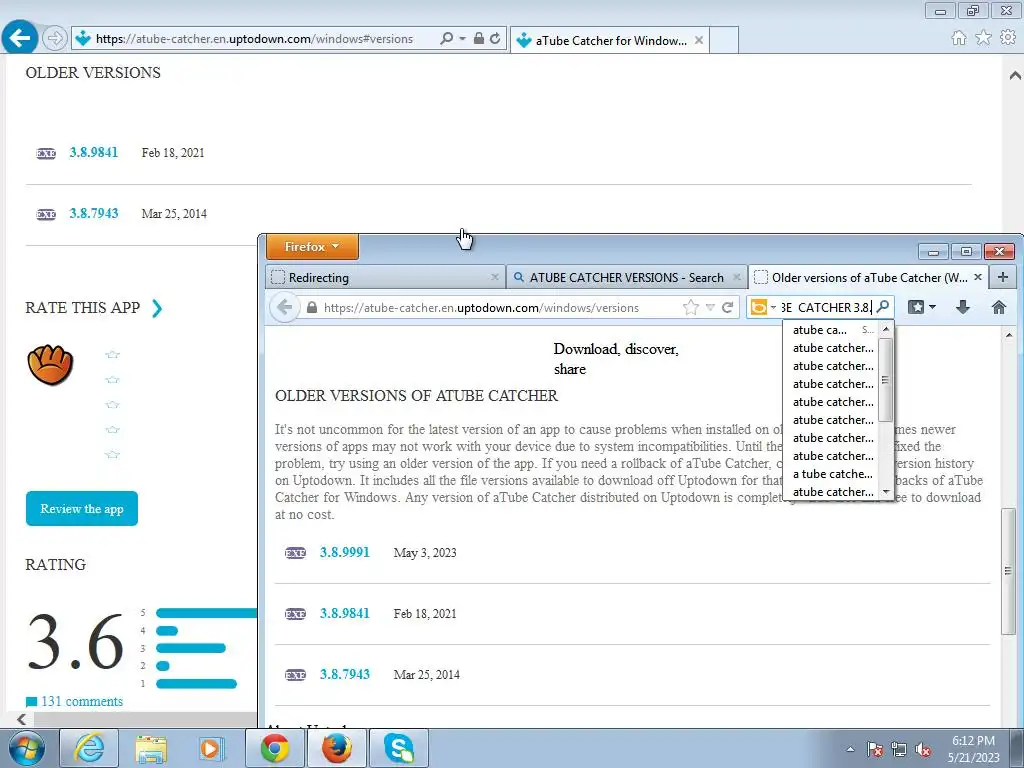Click the Firefox search box text

point(825,307)
